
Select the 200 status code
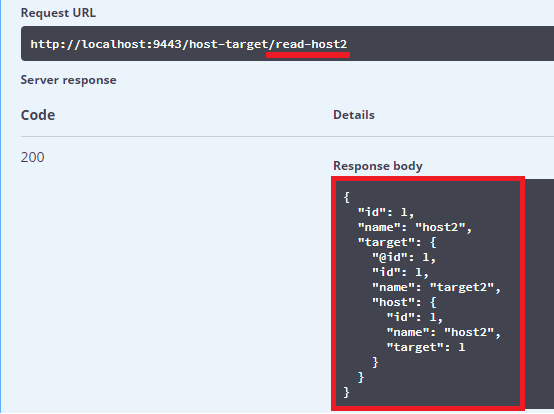tap(33, 157)
